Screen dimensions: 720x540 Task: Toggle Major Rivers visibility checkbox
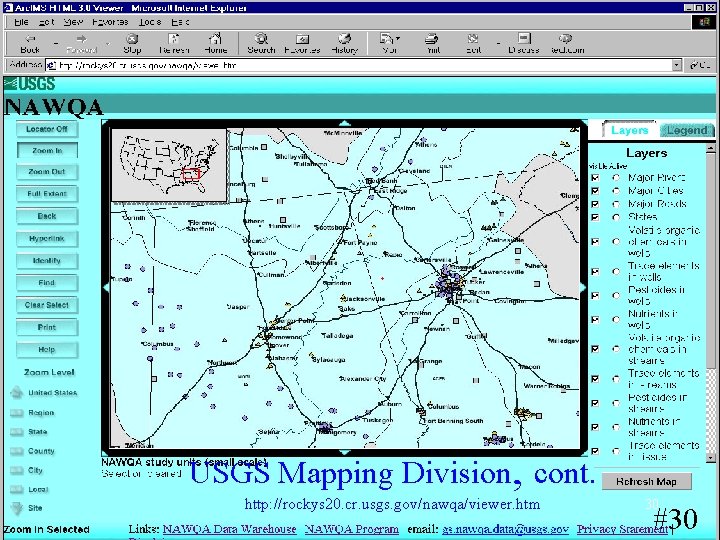click(x=595, y=178)
